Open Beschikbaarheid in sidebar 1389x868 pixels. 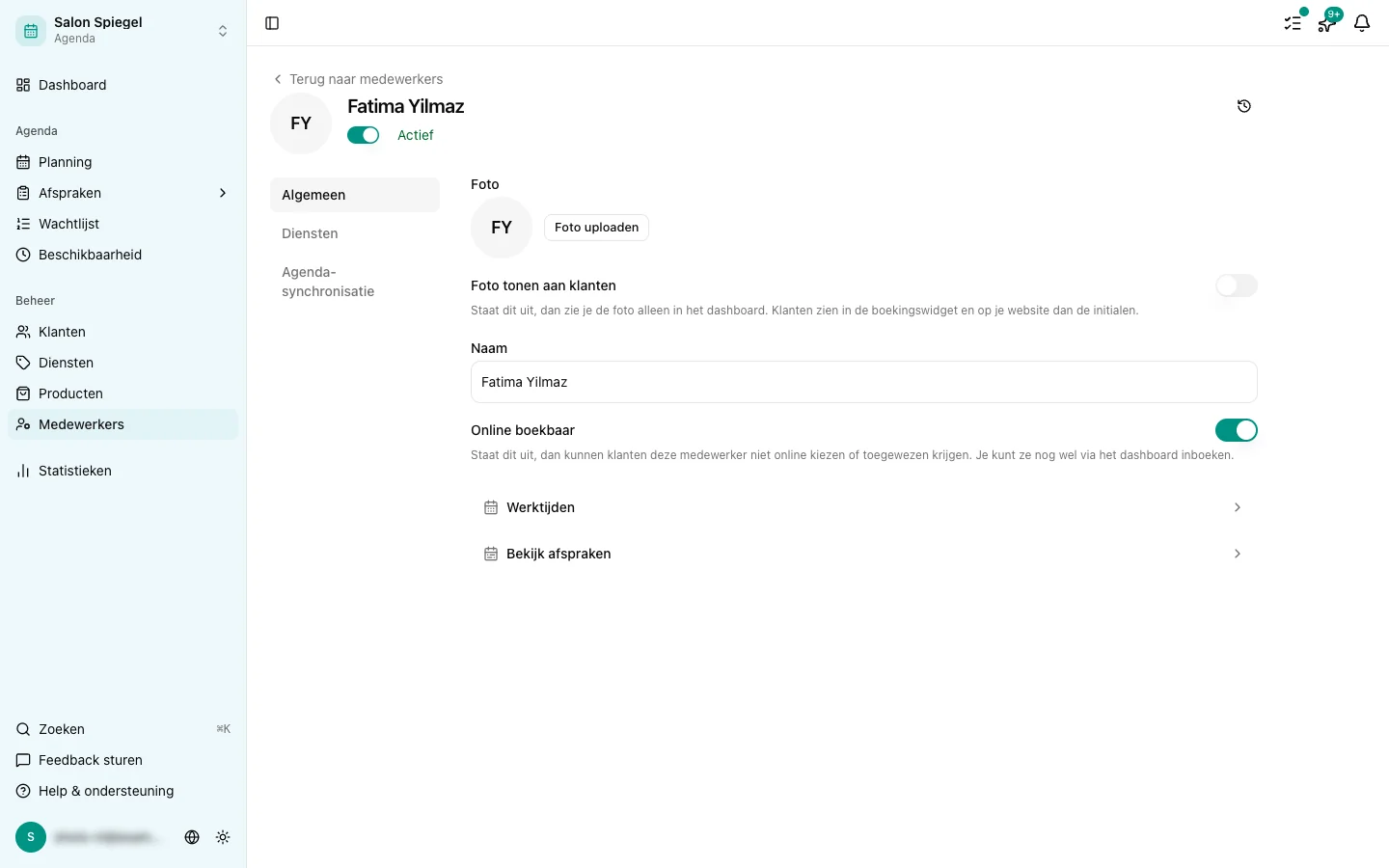(123, 255)
